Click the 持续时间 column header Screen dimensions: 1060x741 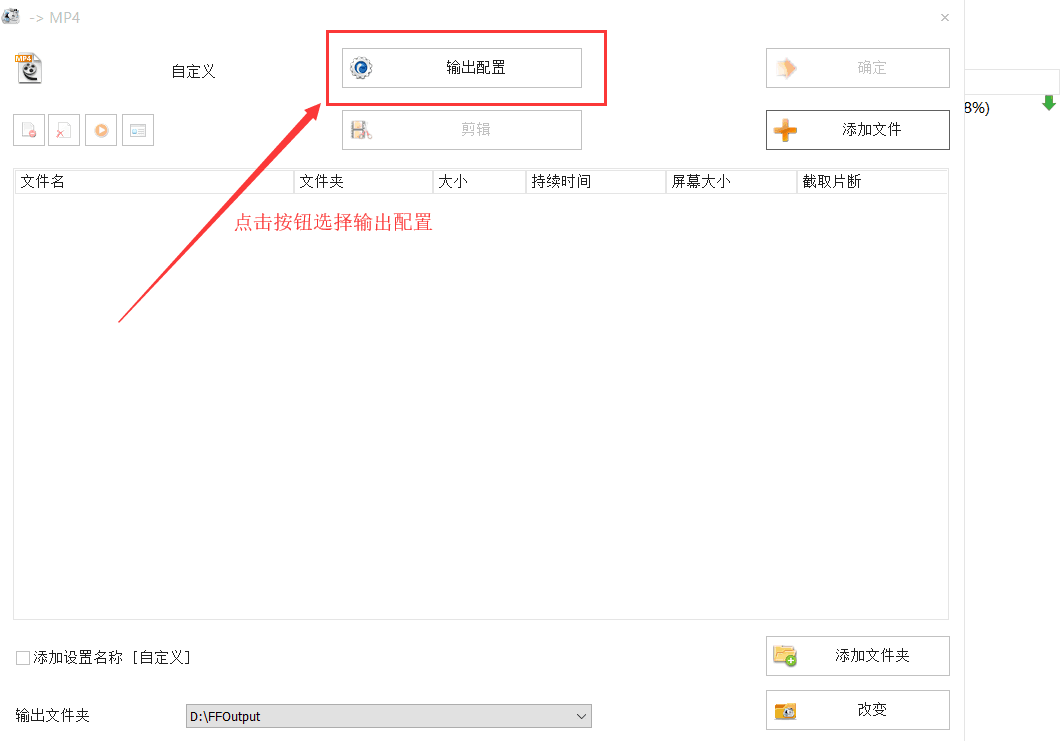click(x=595, y=181)
